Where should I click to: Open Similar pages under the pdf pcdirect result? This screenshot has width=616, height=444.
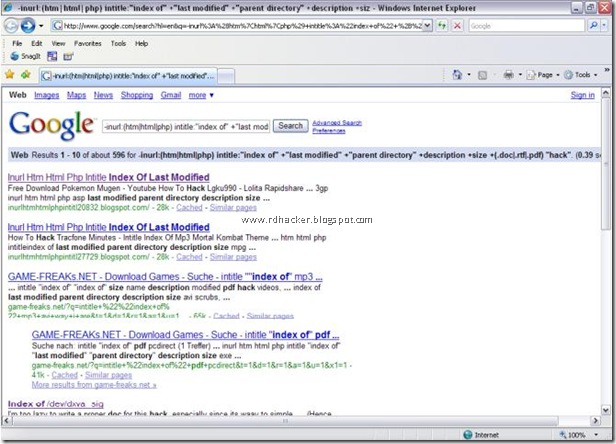point(108,375)
